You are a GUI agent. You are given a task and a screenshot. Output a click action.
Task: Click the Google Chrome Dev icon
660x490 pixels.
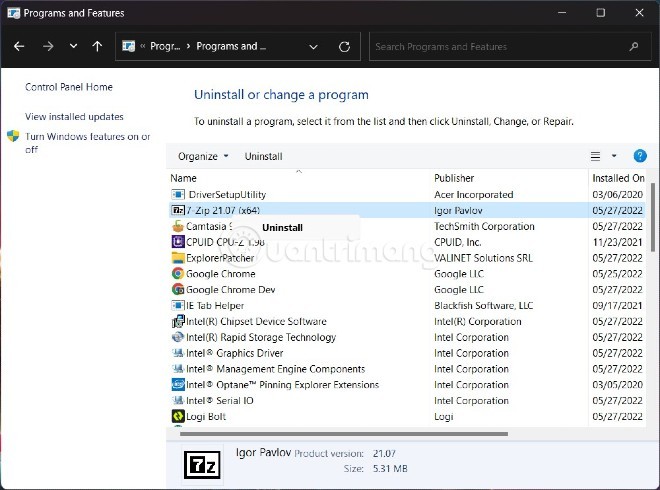(178, 290)
